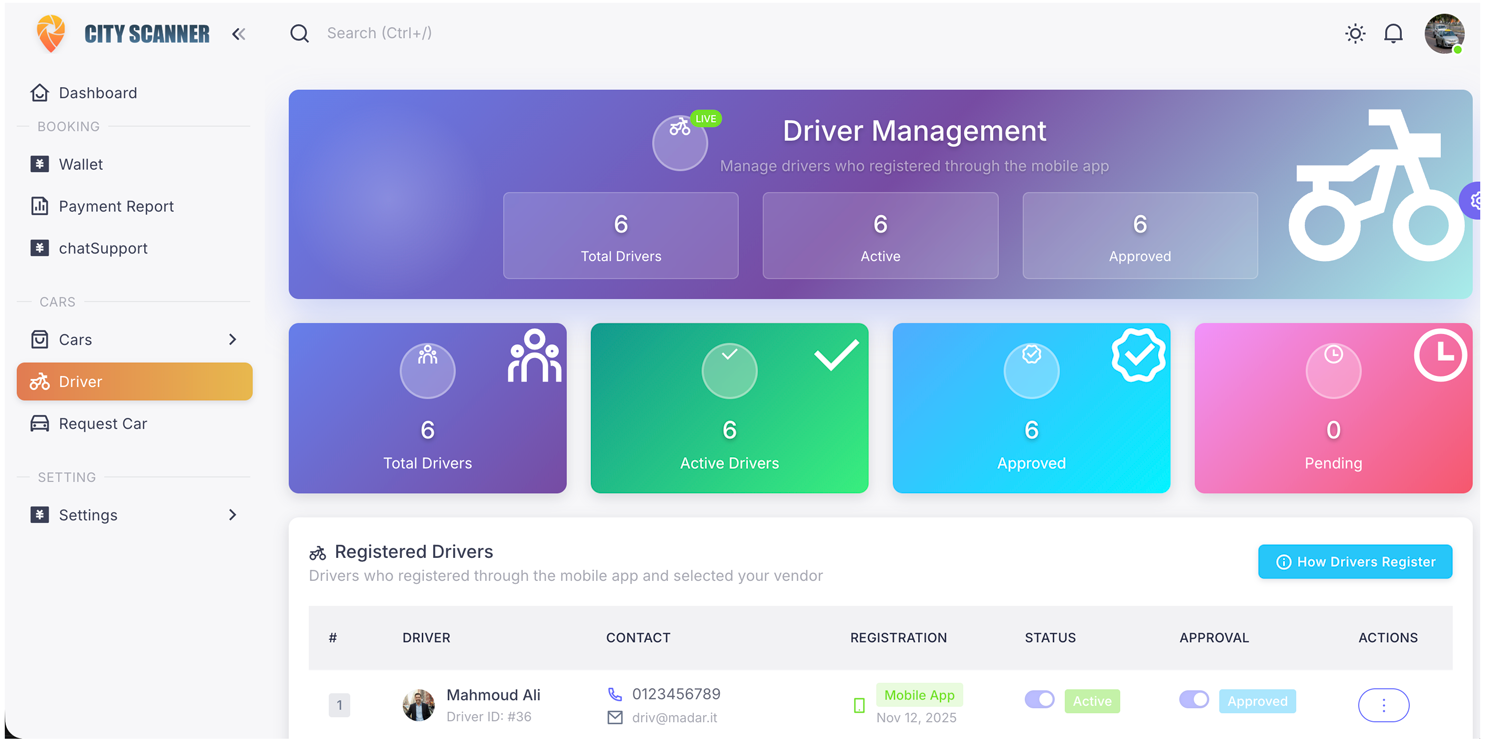This screenshot has width=1485, height=741.
Task: Toggle Mahmoud Ali's Active status switch
Action: coord(1040,700)
